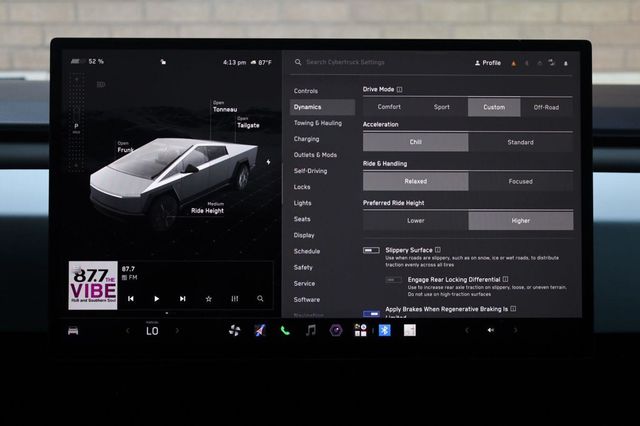Click the notification bell icon in header
Image resolution: width=640 pixels, height=426 pixels.
566,63
